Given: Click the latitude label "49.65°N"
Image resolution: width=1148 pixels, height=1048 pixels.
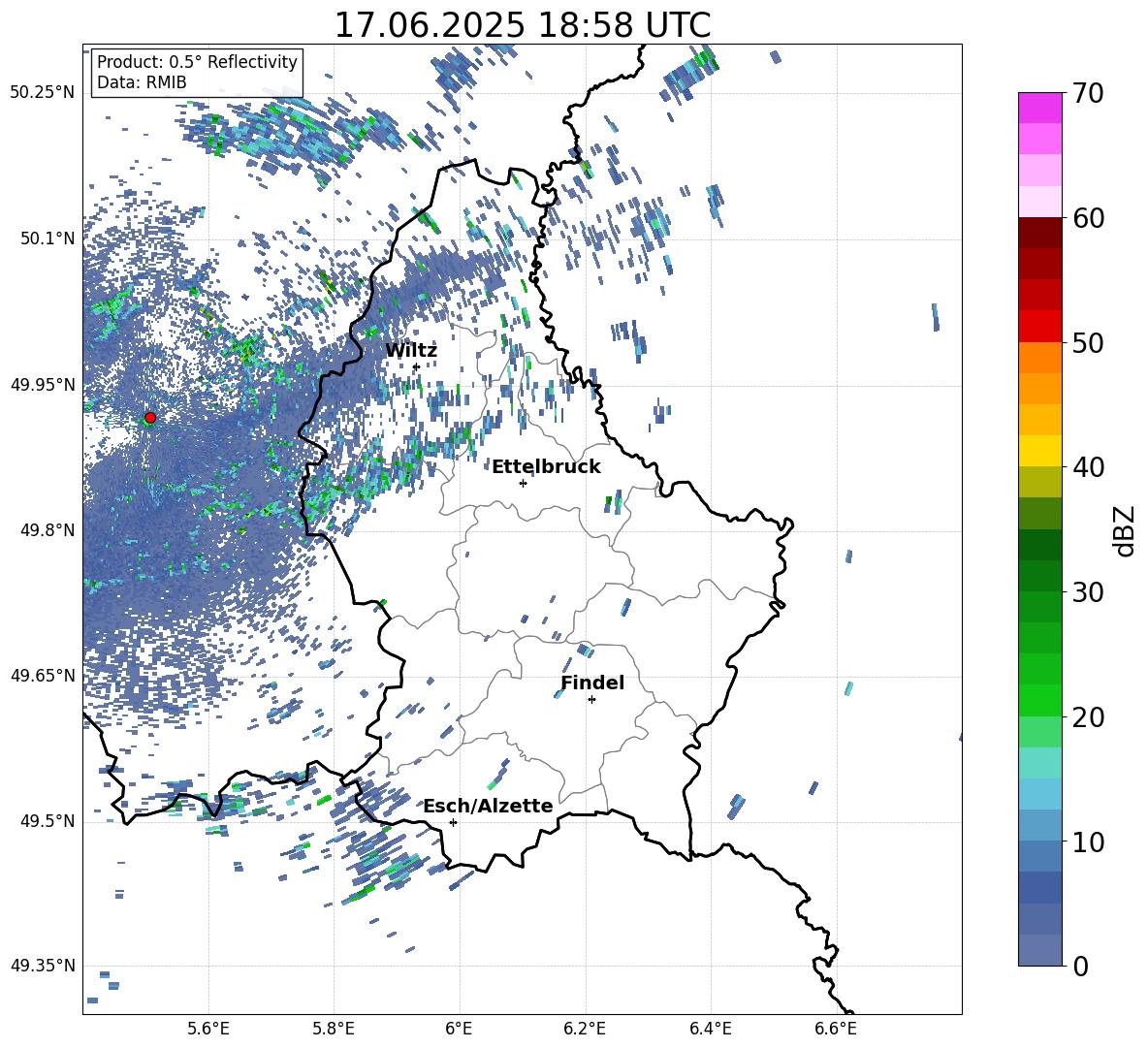Looking at the screenshot, I should (43, 675).
